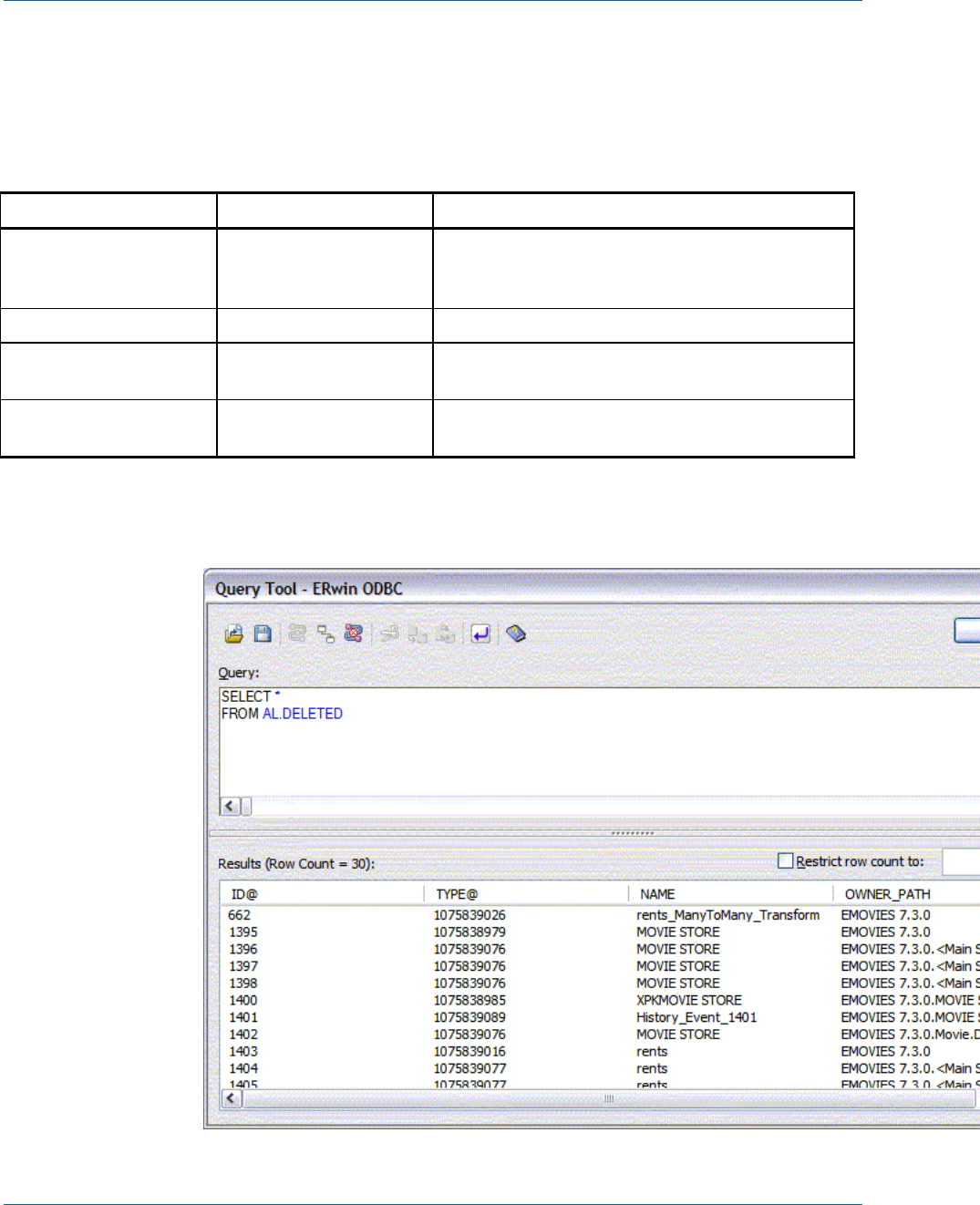Click the Cut scissors icon
This screenshot has height=1205, width=980.
(x=389, y=633)
